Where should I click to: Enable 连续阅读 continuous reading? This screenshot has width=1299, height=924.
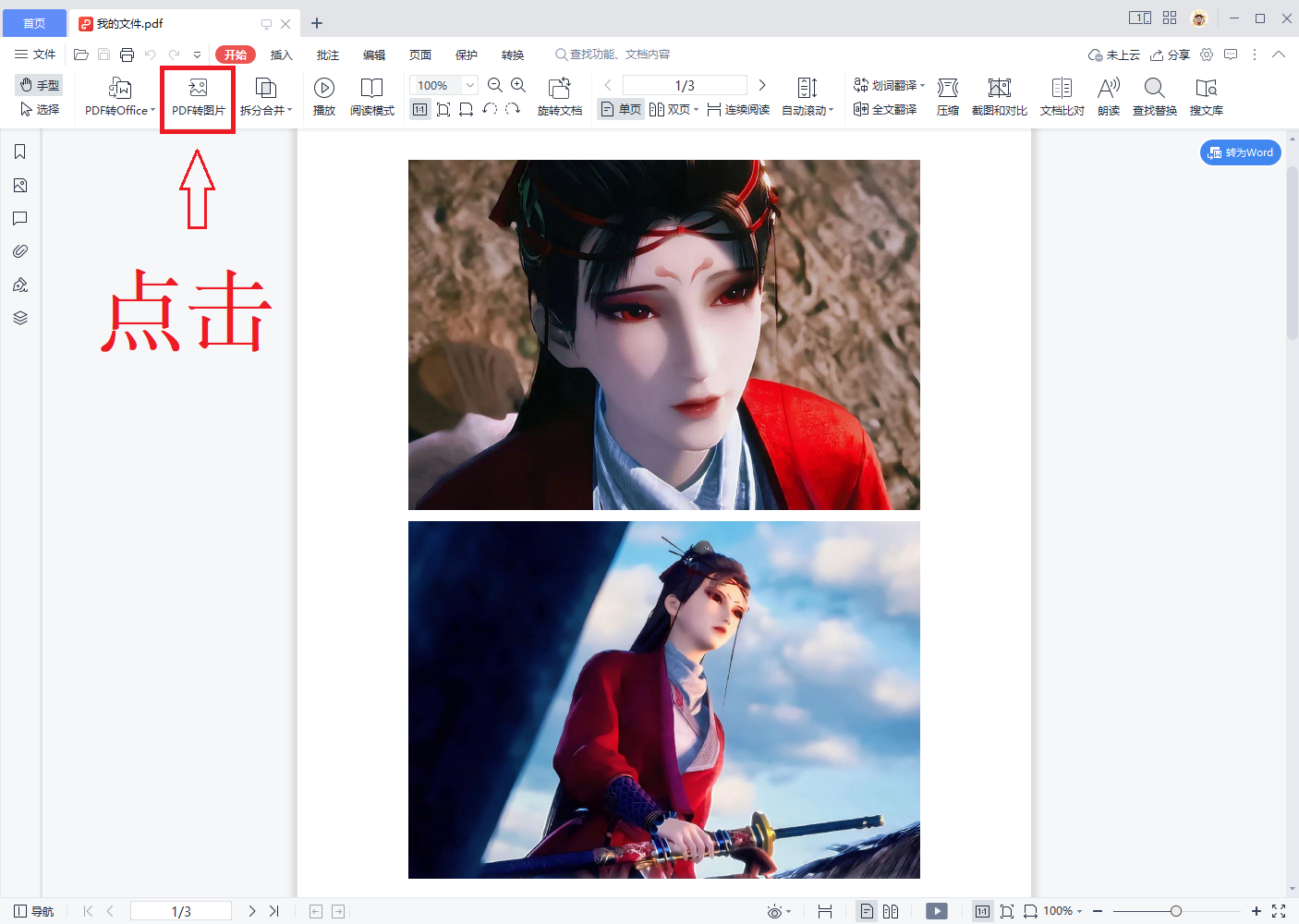[x=738, y=109]
